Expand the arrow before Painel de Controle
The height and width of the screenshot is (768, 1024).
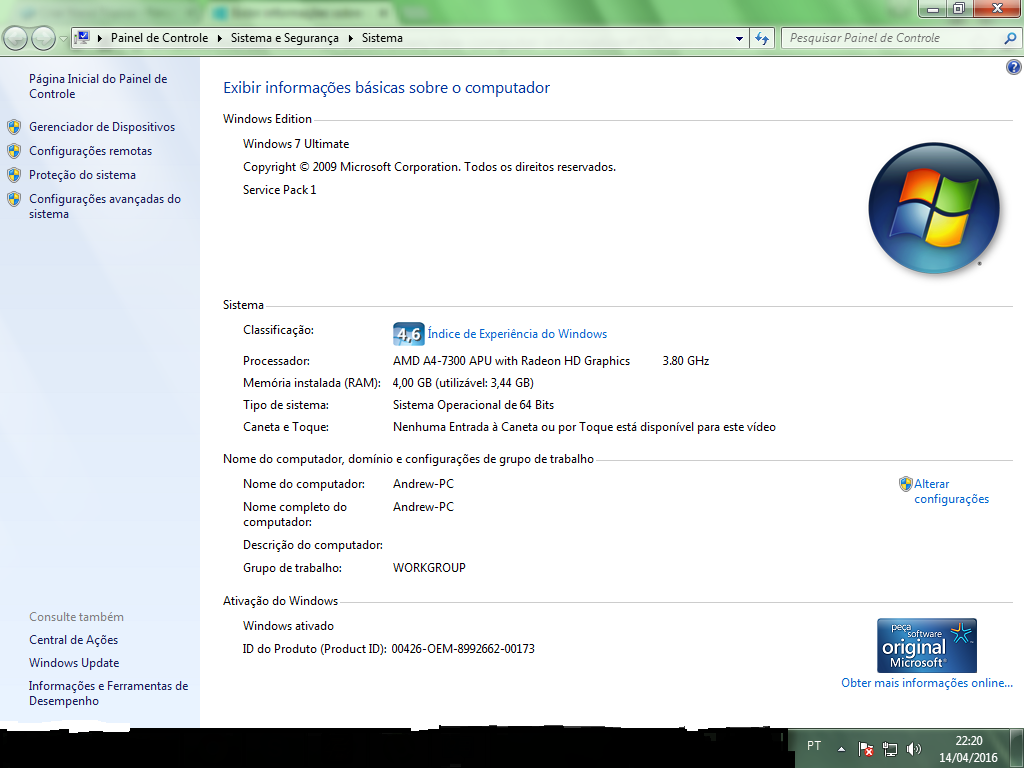(100, 39)
